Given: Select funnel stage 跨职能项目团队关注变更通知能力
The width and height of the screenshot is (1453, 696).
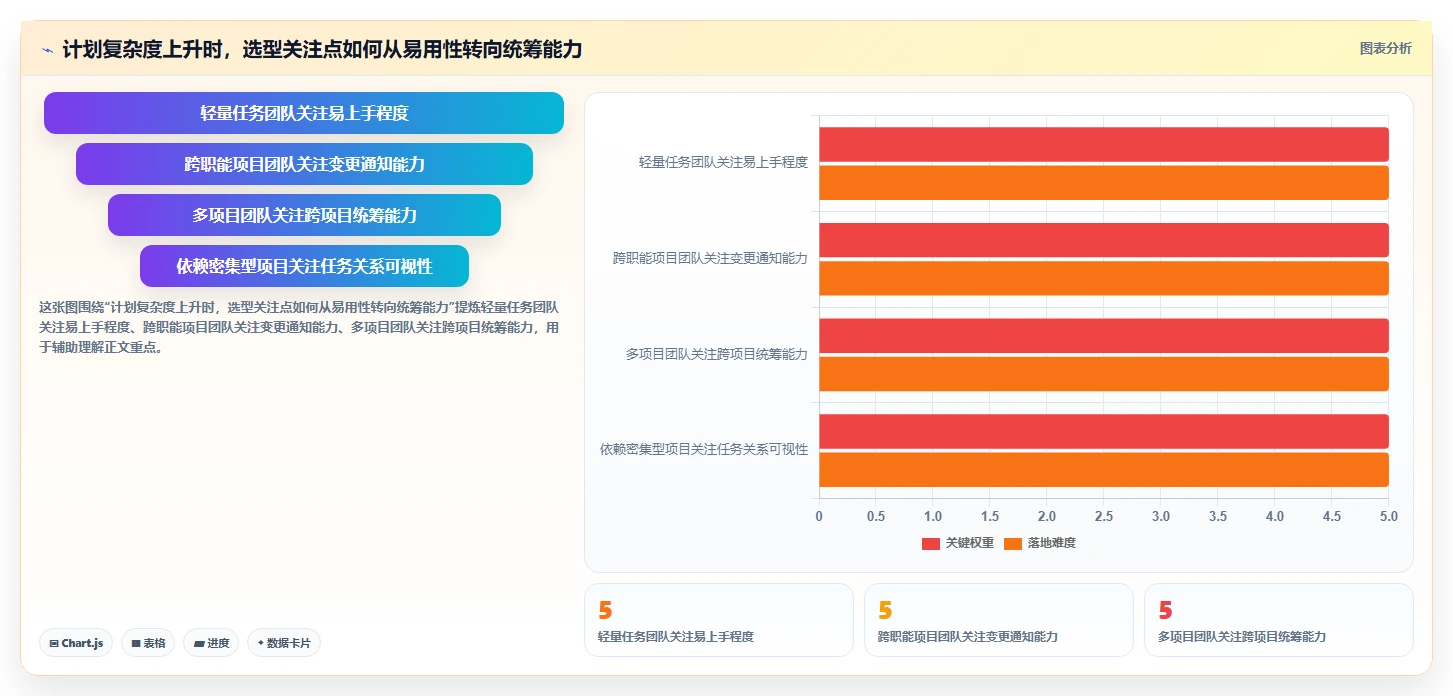Looking at the screenshot, I should tap(304, 164).
